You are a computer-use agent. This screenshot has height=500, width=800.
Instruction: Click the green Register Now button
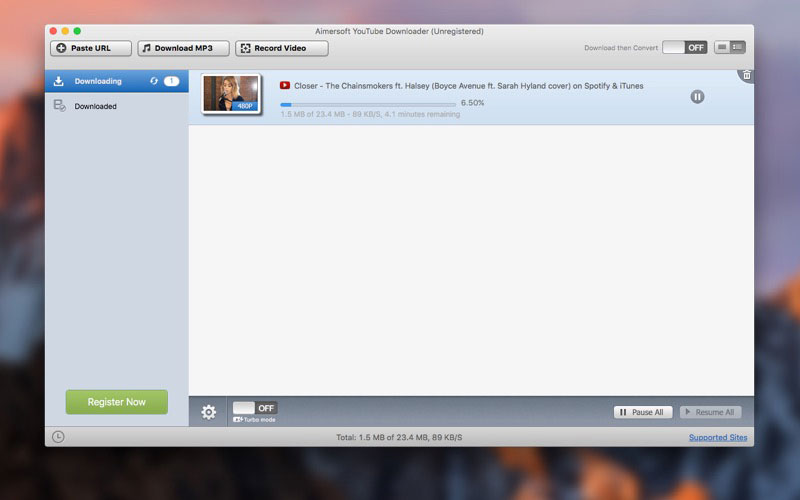(x=117, y=402)
